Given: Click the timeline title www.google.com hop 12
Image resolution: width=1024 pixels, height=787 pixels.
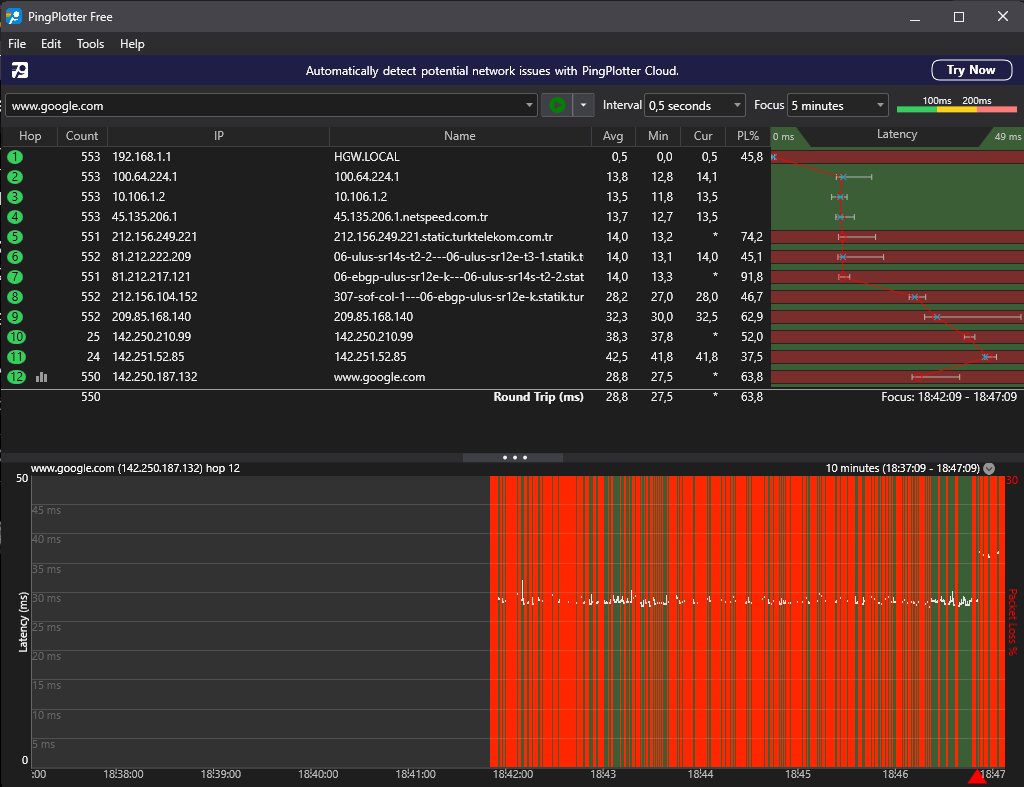Looking at the screenshot, I should [x=135, y=468].
